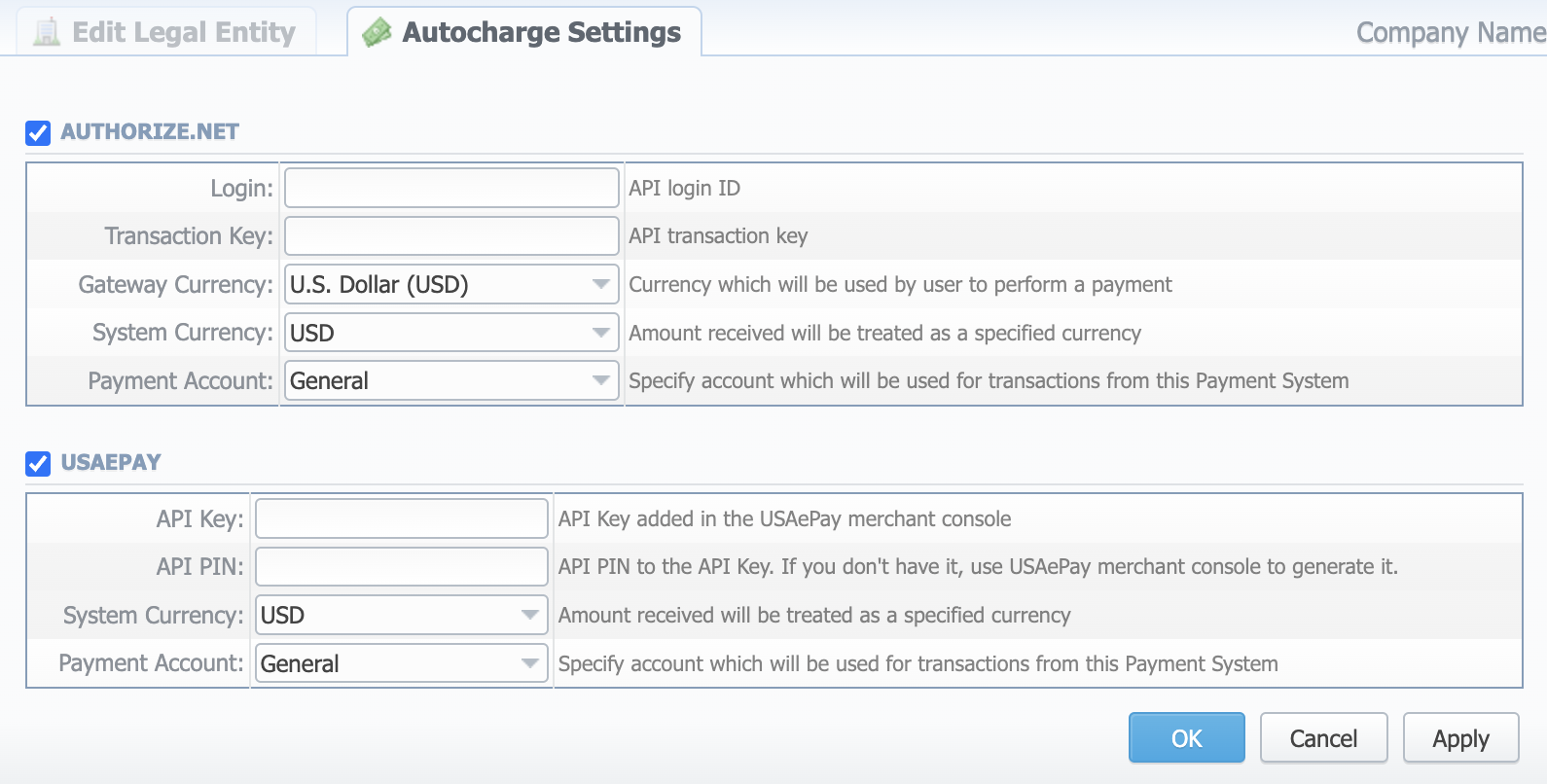Click the Company Name header text
The image size is (1547, 784).
pos(1451,32)
